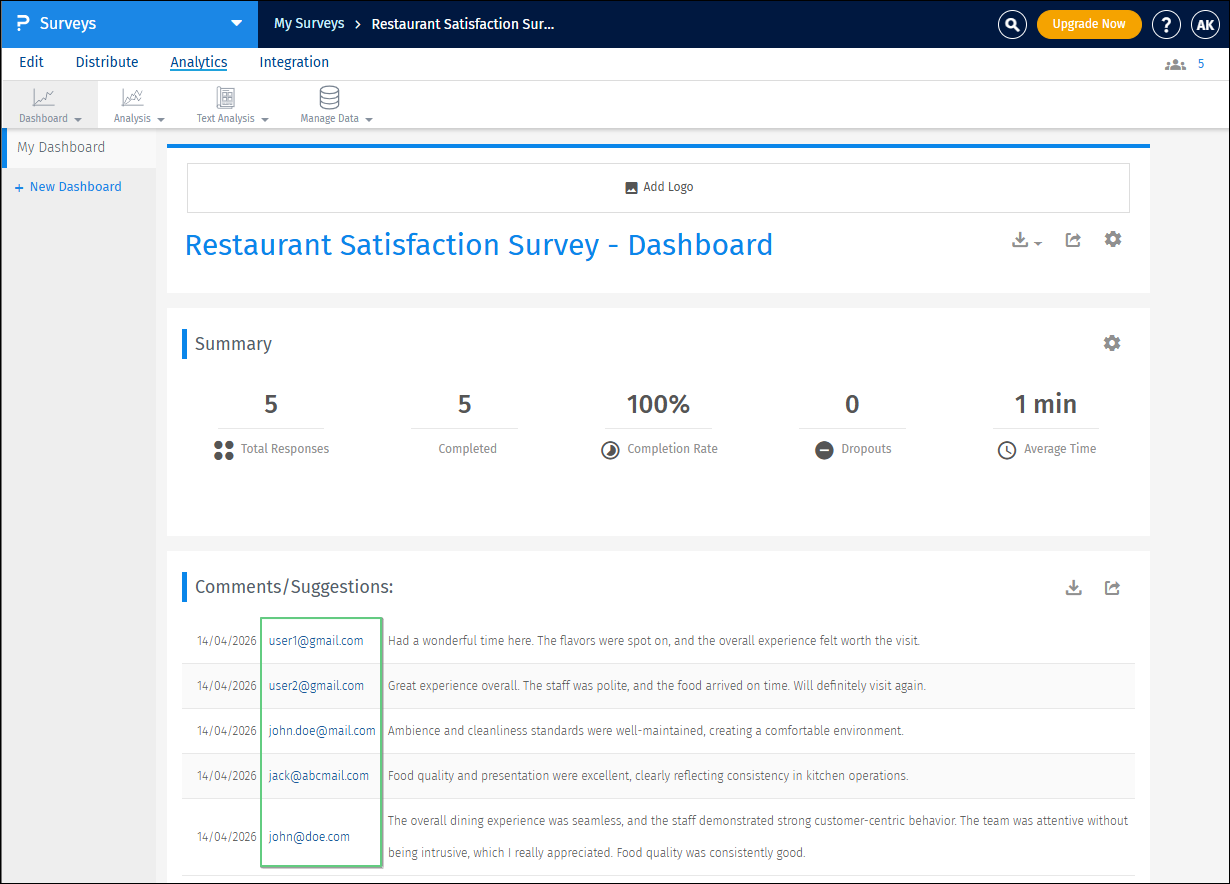The height and width of the screenshot is (884, 1230).
Task: Open dashboard settings gear beside title
Action: click(x=1112, y=240)
